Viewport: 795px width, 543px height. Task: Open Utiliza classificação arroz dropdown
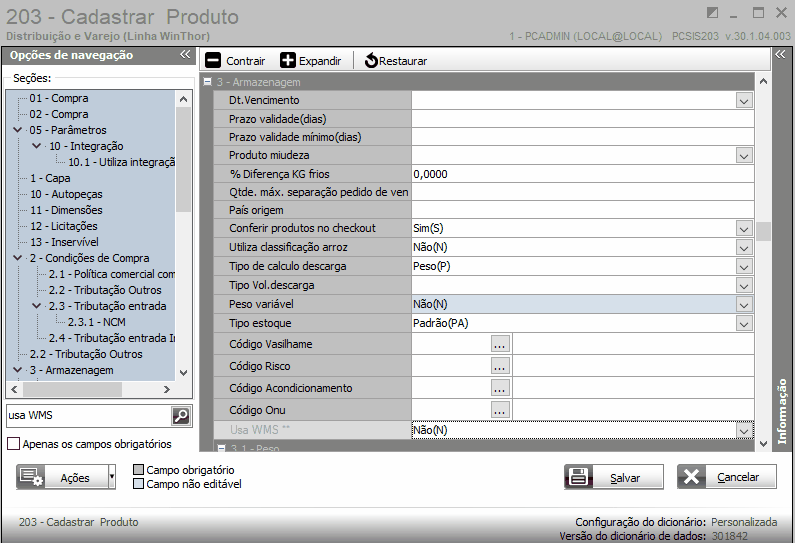[744, 248]
